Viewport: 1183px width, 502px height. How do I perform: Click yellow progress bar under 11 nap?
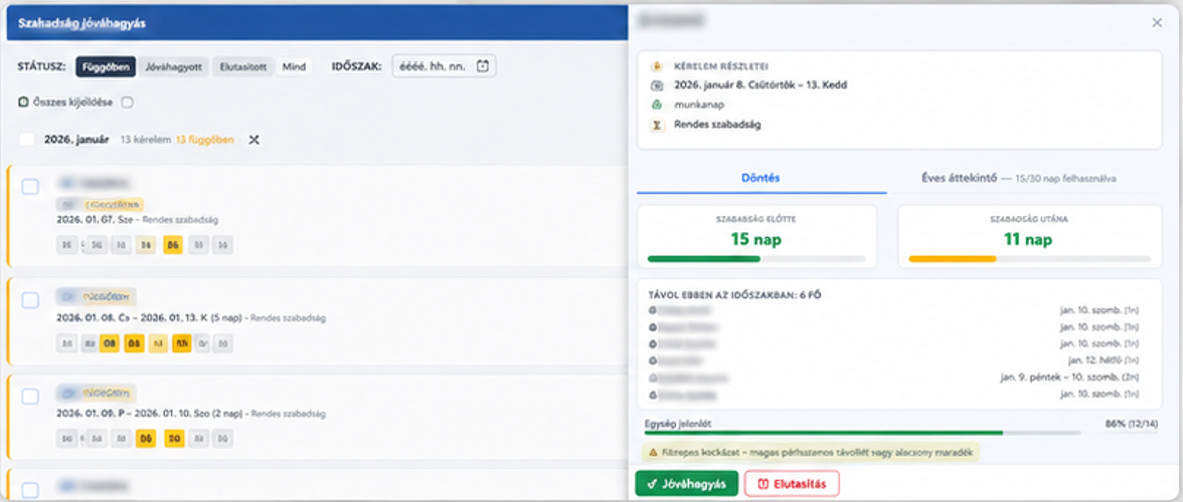(x=1030, y=259)
